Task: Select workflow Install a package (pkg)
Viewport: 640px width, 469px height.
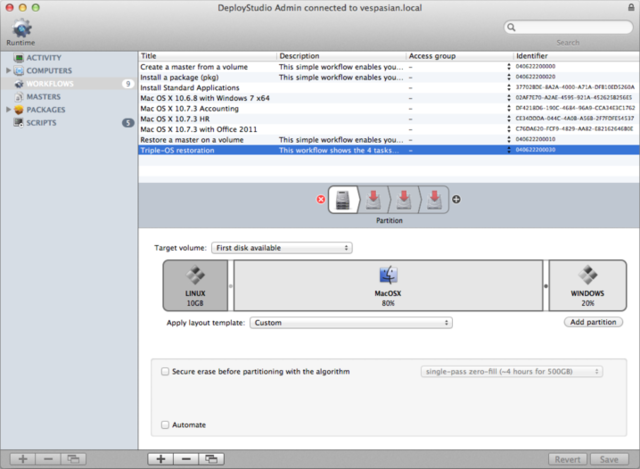Action: (389, 77)
